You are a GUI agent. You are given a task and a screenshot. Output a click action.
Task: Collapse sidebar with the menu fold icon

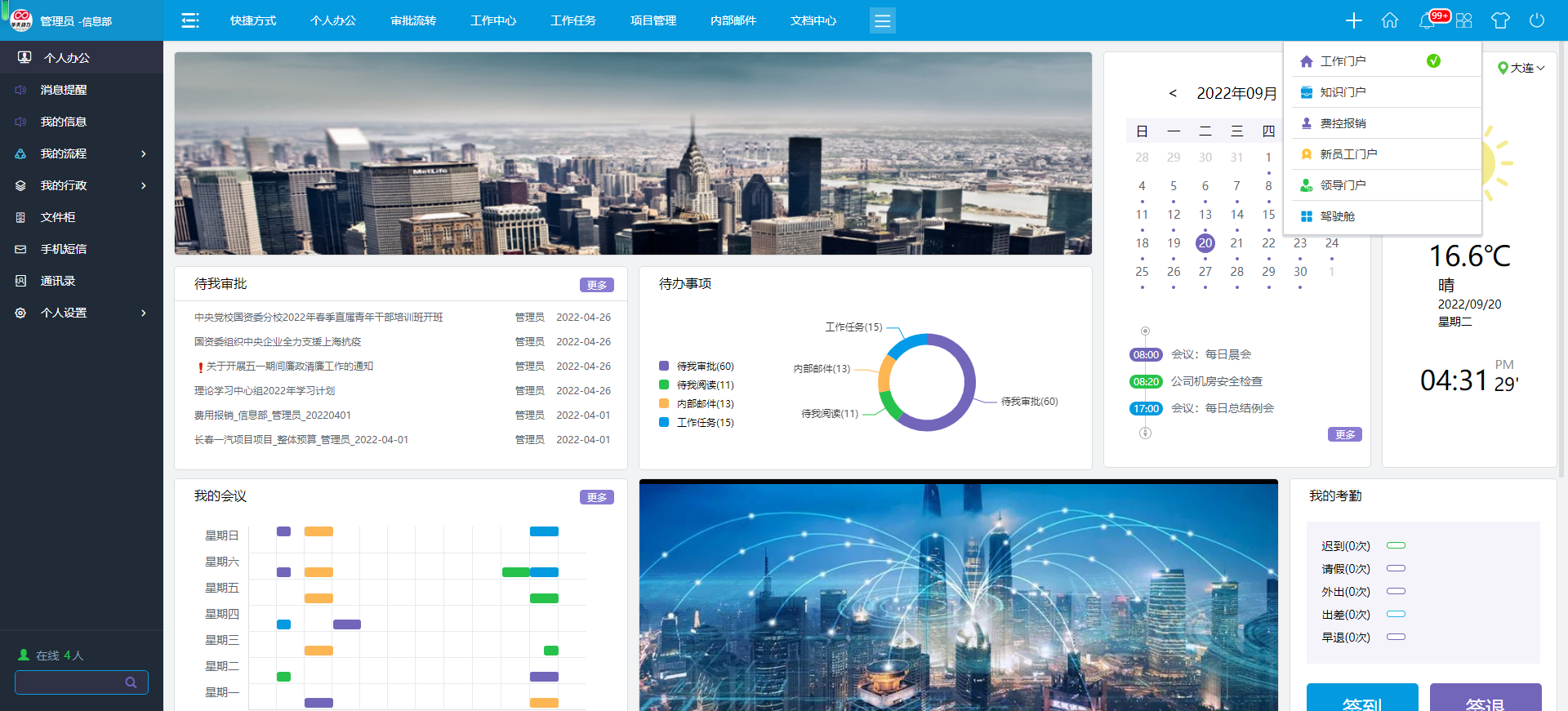tap(190, 20)
